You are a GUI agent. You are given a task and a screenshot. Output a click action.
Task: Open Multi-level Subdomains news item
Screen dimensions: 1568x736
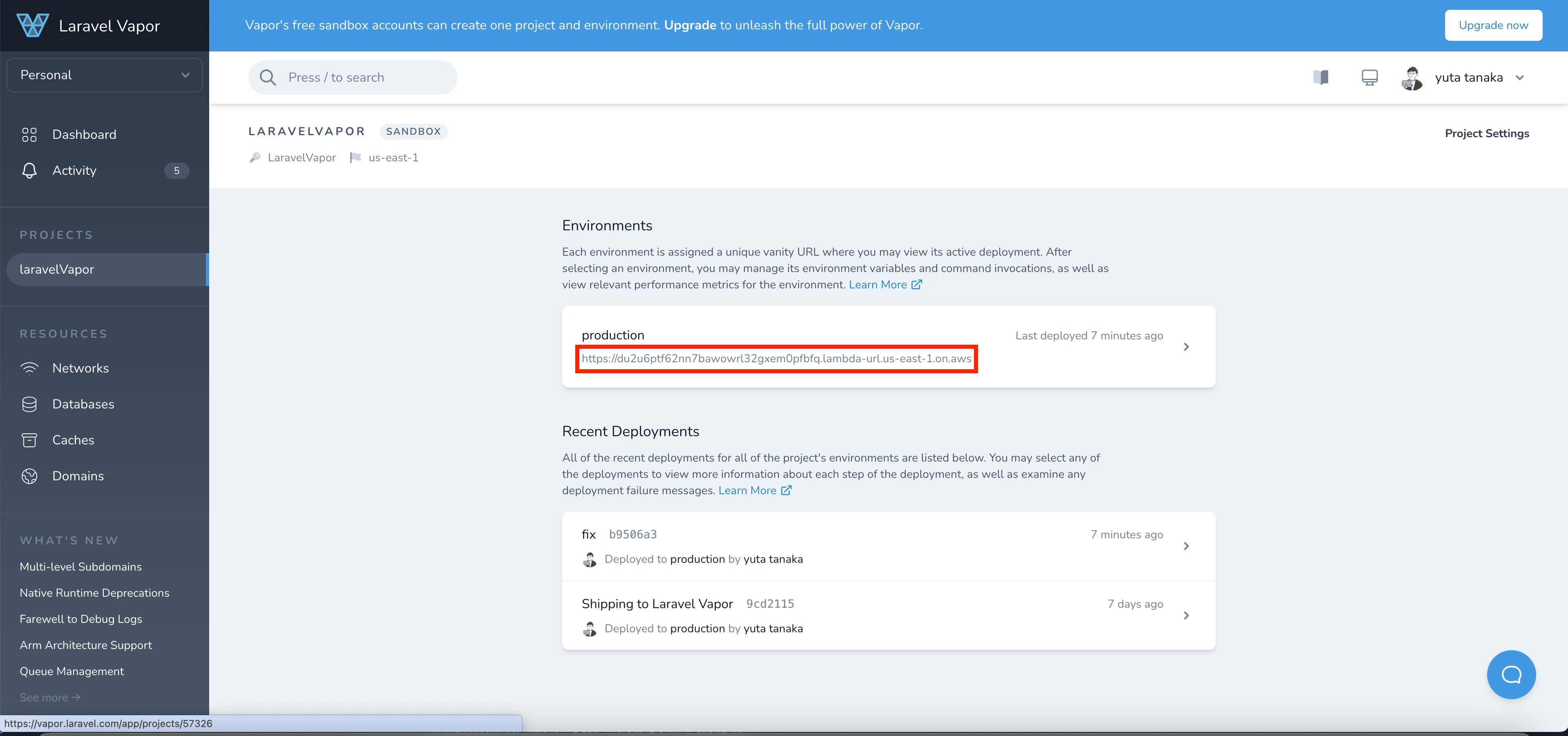[x=80, y=566]
